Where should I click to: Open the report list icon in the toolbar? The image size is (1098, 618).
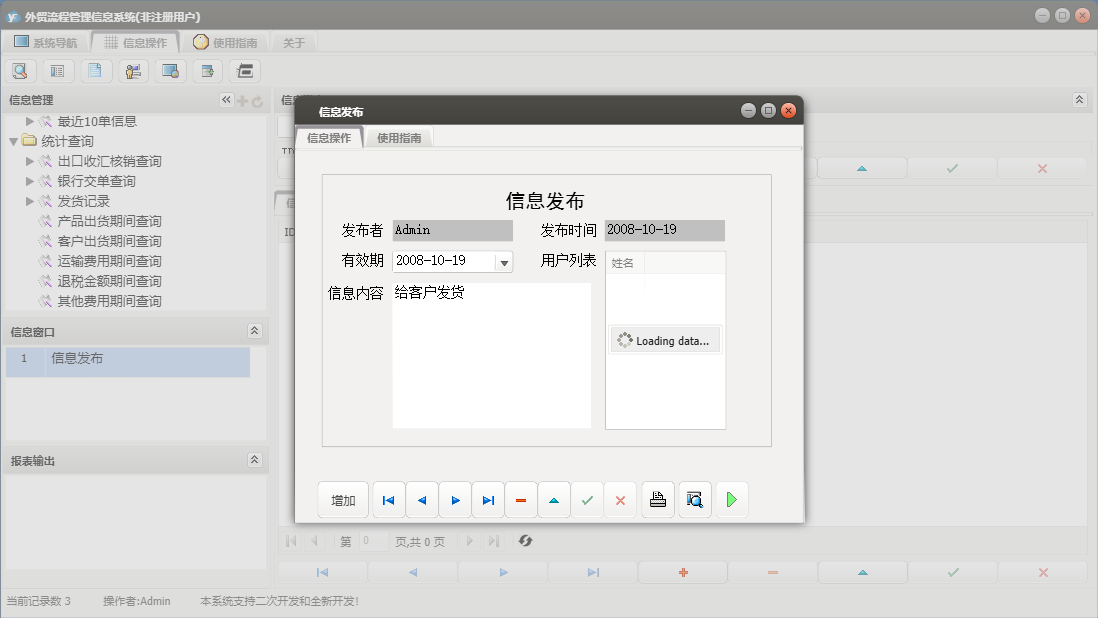click(x=57, y=70)
